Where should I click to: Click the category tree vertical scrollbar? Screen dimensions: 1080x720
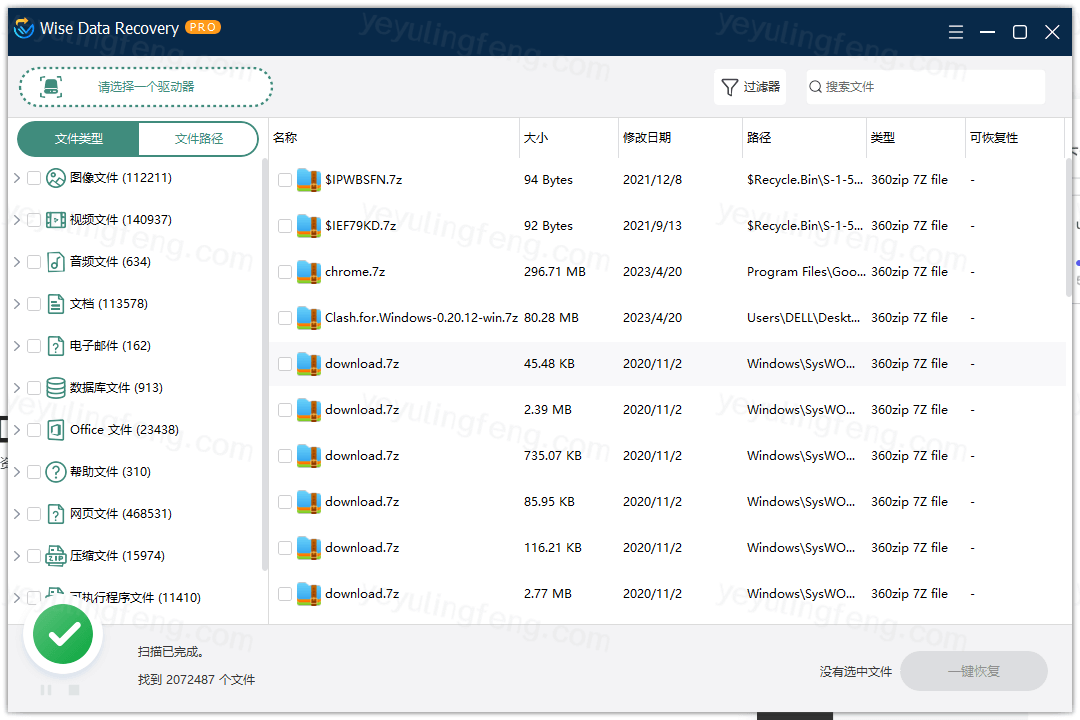tap(264, 365)
